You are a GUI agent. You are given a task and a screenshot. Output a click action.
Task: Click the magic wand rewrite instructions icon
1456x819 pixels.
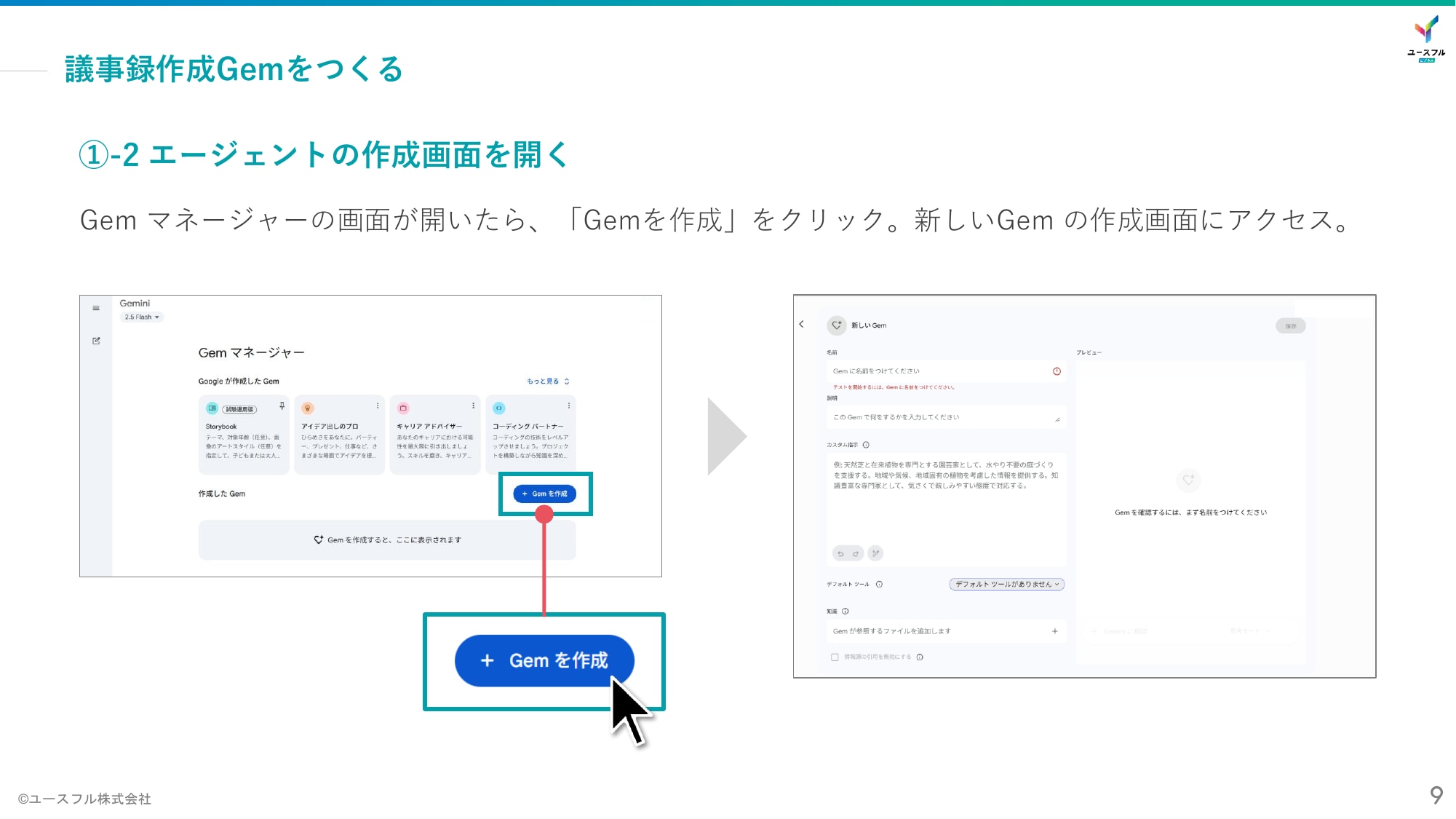click(875, 554)
